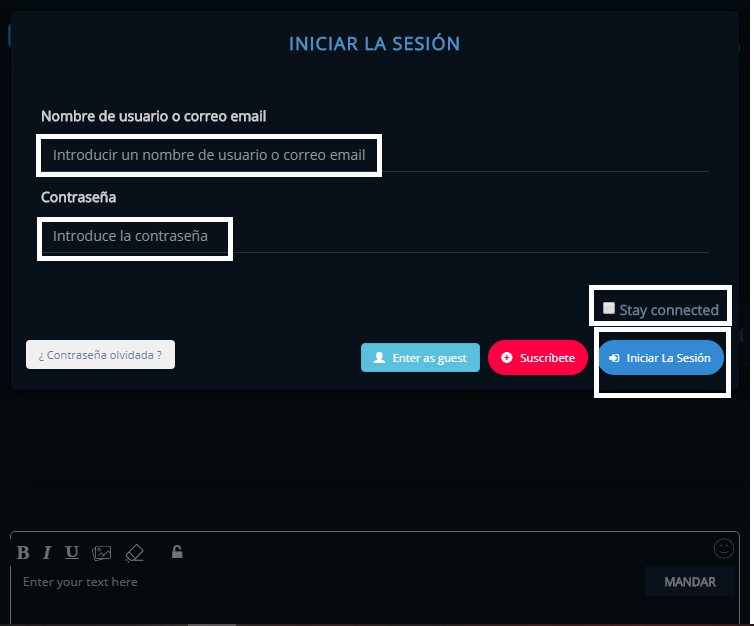754x626 pixels.
Task: Enable the Stay connected checkbox
Action: click(x=609, y=308)
